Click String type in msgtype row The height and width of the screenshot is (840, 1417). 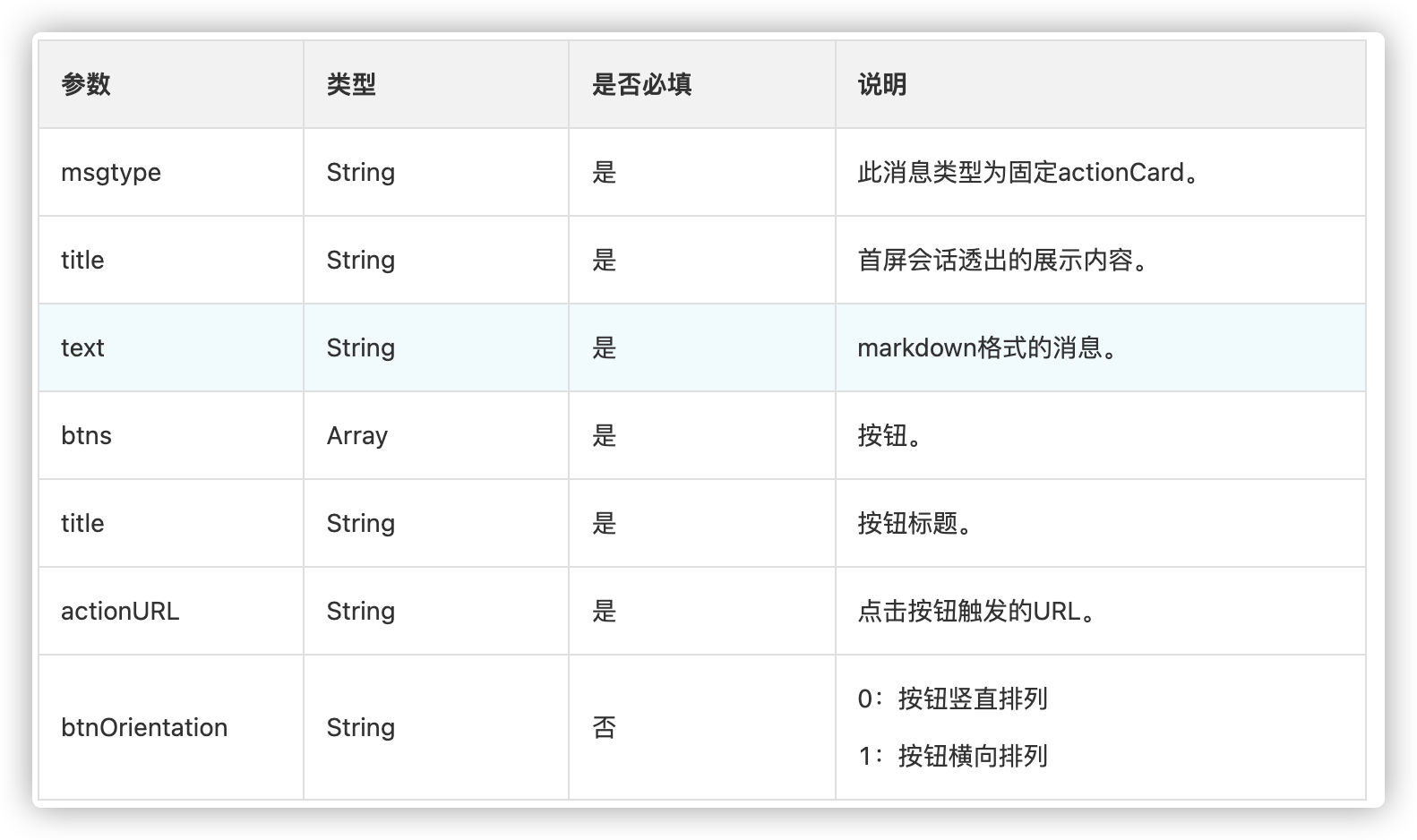click(360, 172)
